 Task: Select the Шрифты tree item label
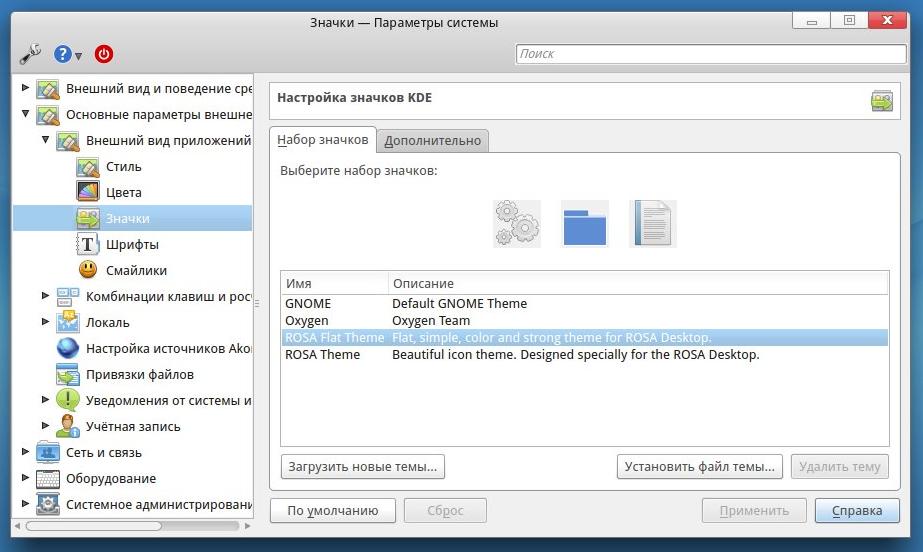click(x=132, y=244)
